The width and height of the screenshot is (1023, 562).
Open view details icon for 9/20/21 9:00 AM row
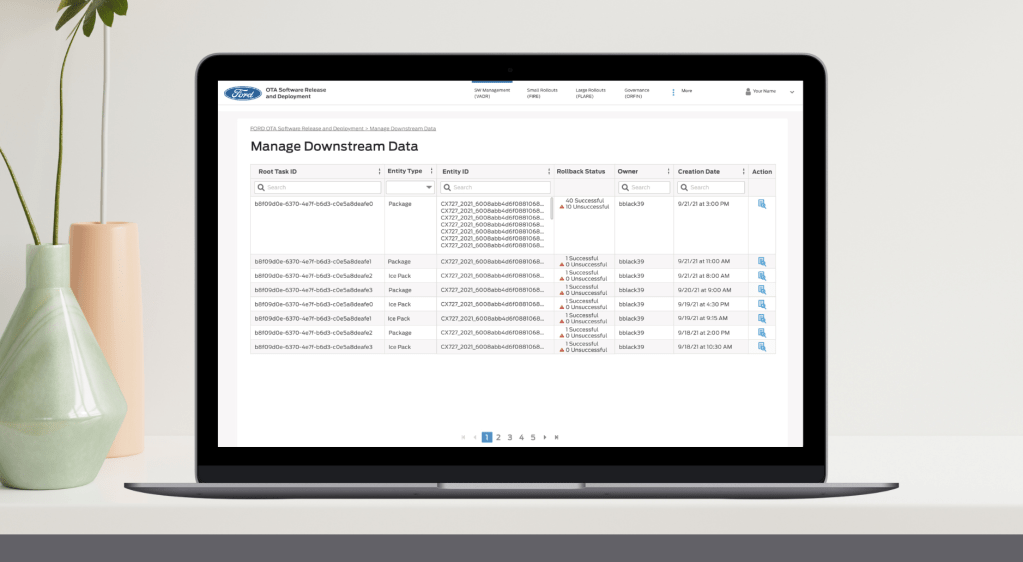pos(761,290)
